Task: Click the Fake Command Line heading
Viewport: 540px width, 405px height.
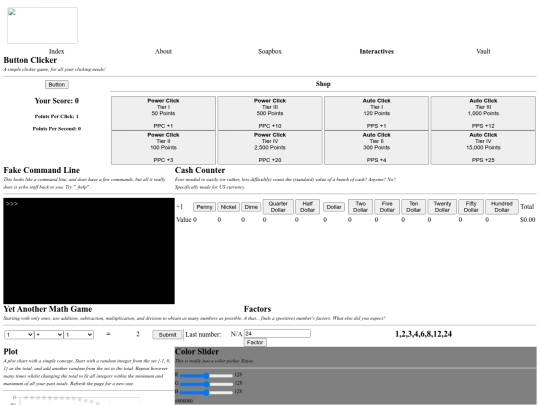Action: [x=42, y=170]
